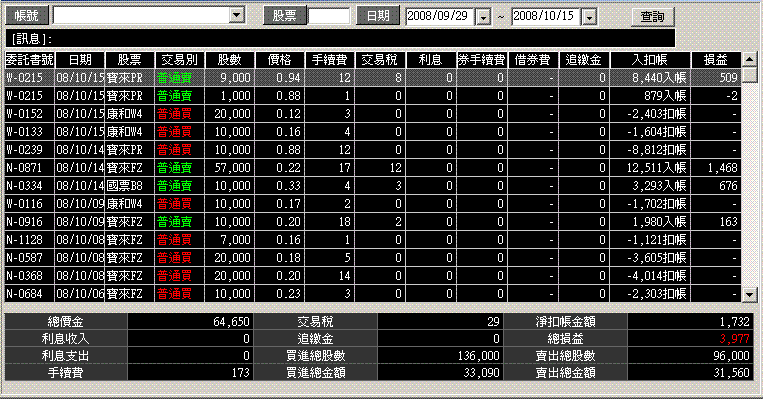Click the 日期 date button
Viewport: 763px width, 399px height.
tap(378, 16)
